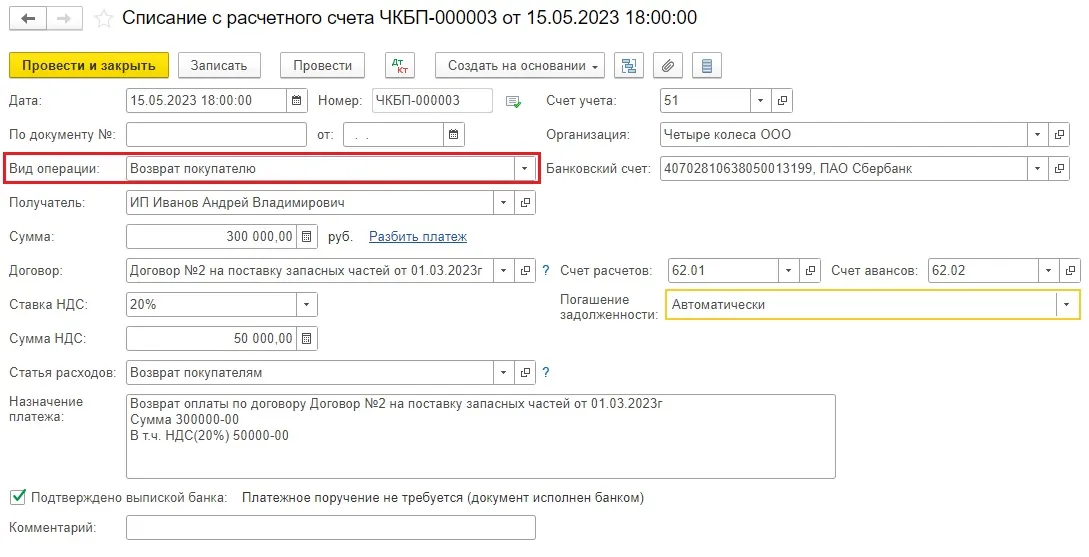Viewport: 1089px width, 557px height.
Task: Toggle Подтверждено выпиской банка checkbox
Action: pyautogui.click(x=17, y=497)
